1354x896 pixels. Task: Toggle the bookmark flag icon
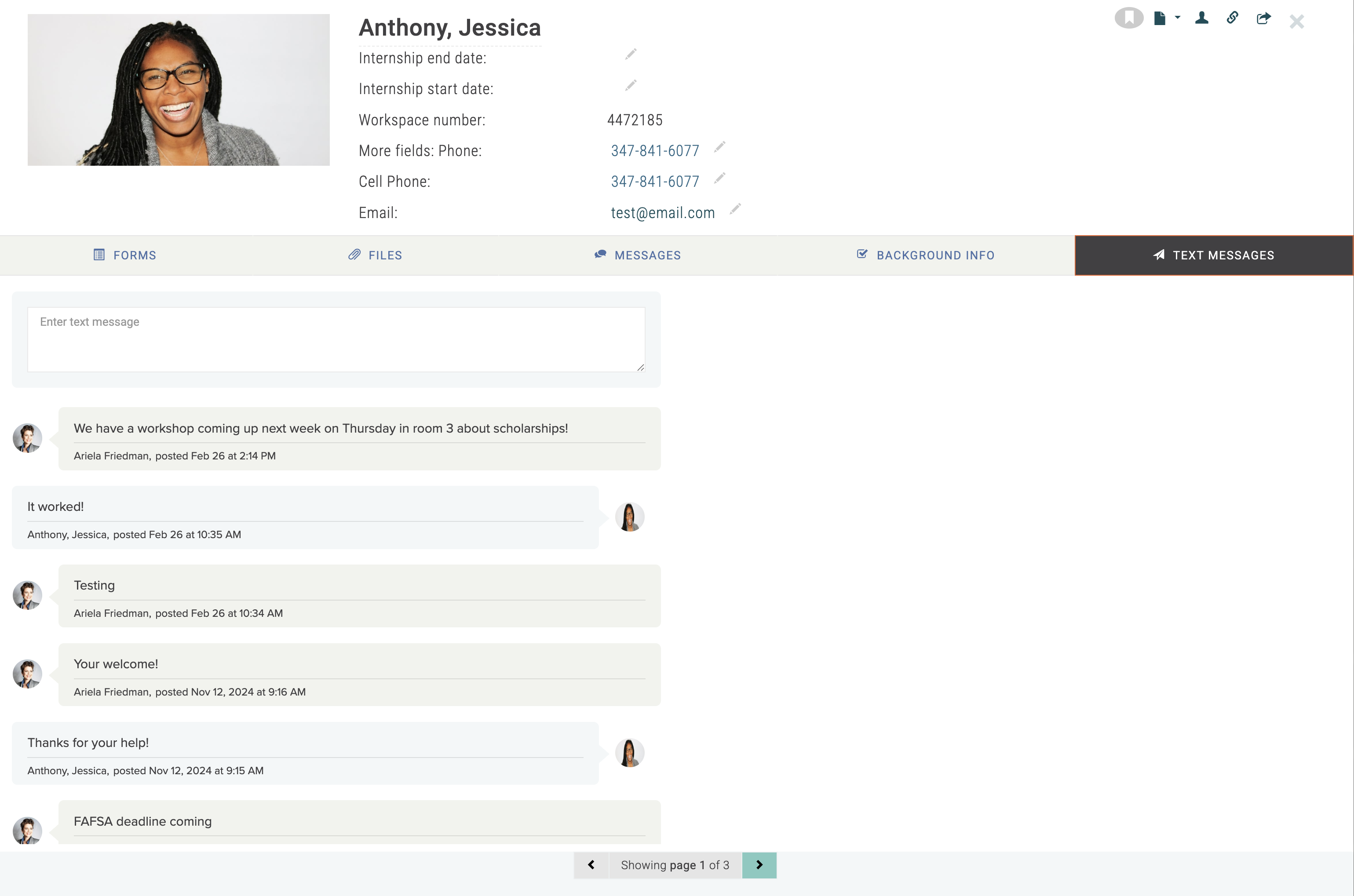point(1129,18)
